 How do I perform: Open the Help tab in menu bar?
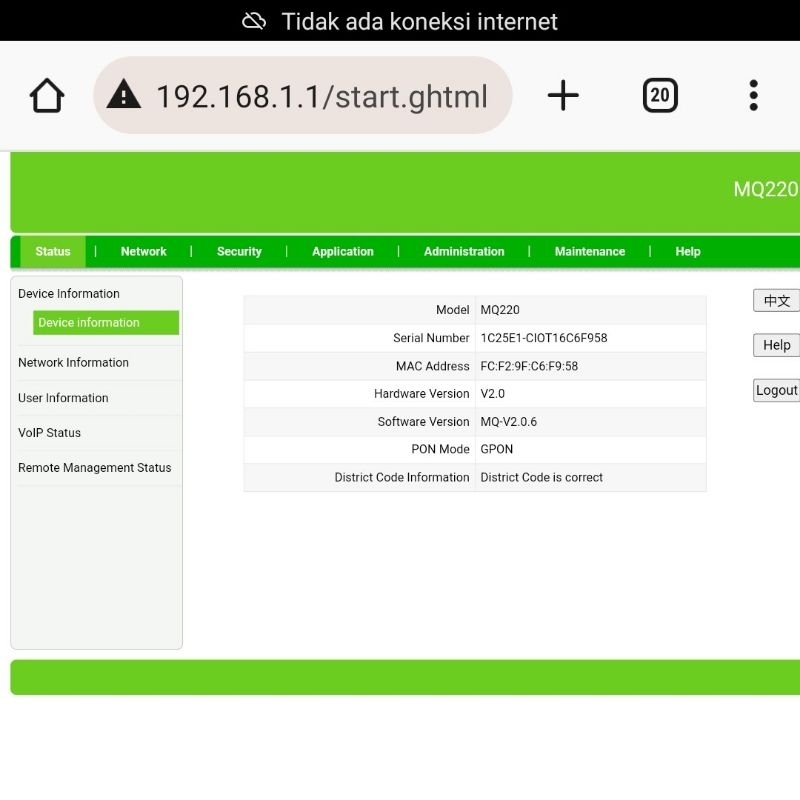(x=688, y=252)
